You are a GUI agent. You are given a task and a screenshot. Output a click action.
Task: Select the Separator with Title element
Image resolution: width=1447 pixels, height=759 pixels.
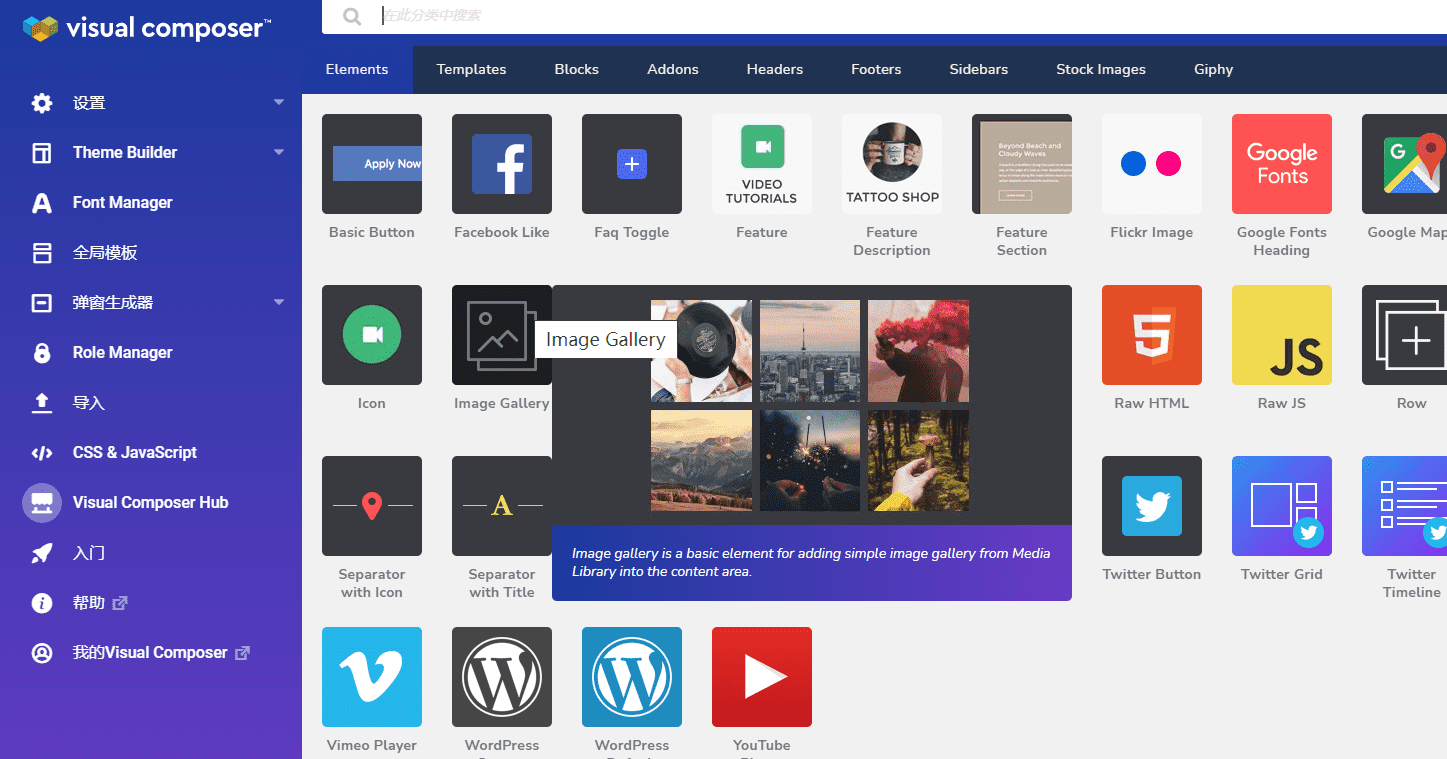502,506
